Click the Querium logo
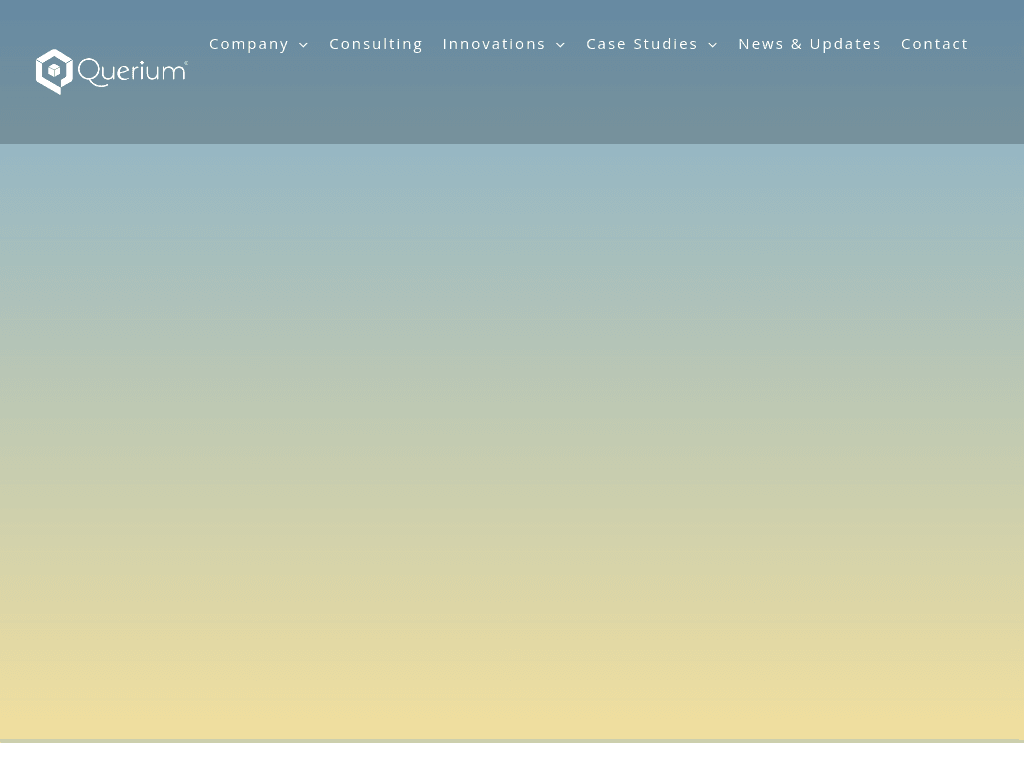 click(112, 72)
